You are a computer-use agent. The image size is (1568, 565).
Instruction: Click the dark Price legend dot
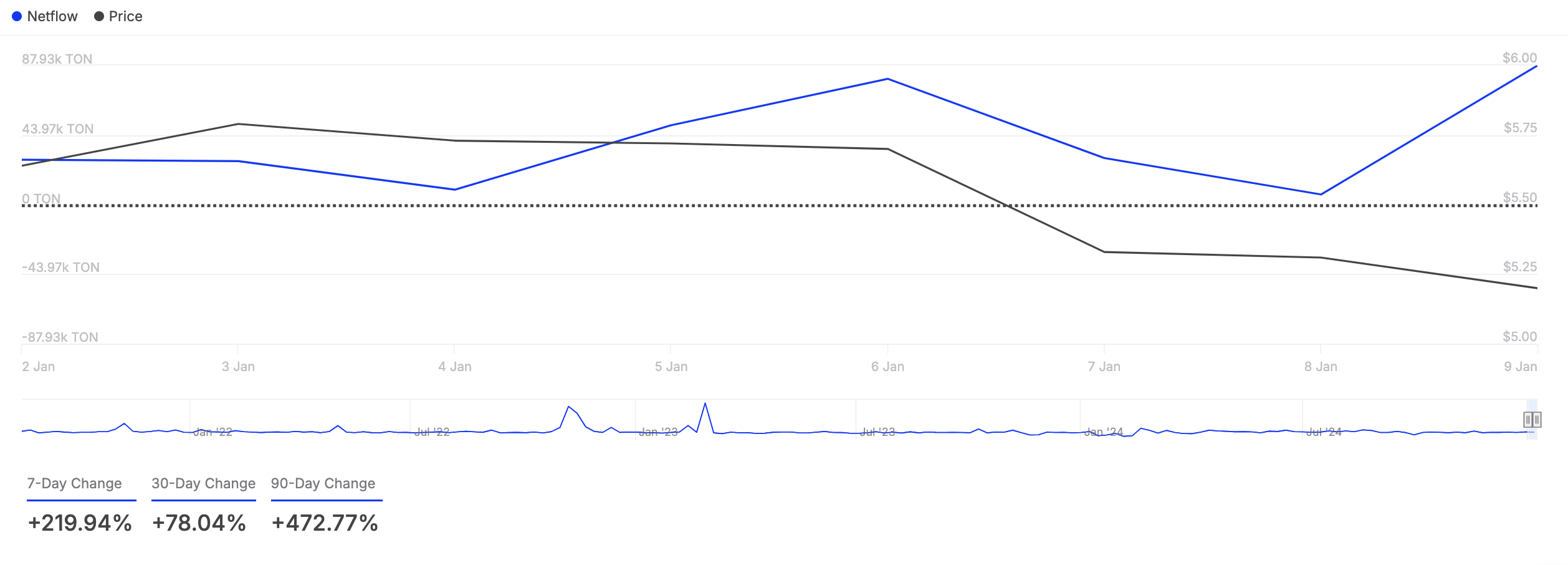click(98, 16)
